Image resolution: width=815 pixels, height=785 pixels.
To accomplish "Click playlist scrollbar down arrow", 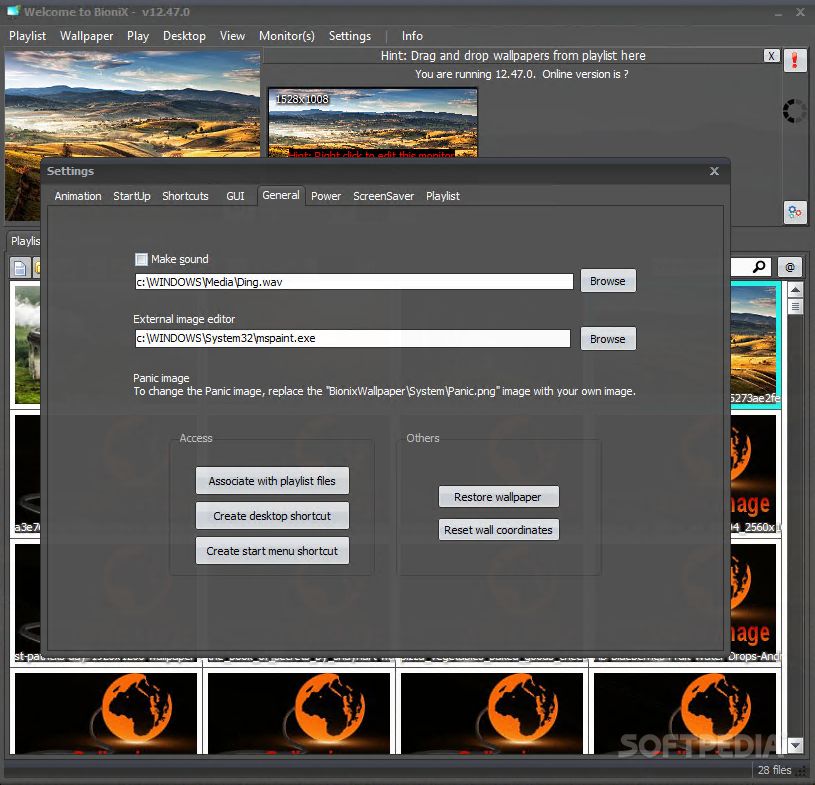I will pos(795,746).
